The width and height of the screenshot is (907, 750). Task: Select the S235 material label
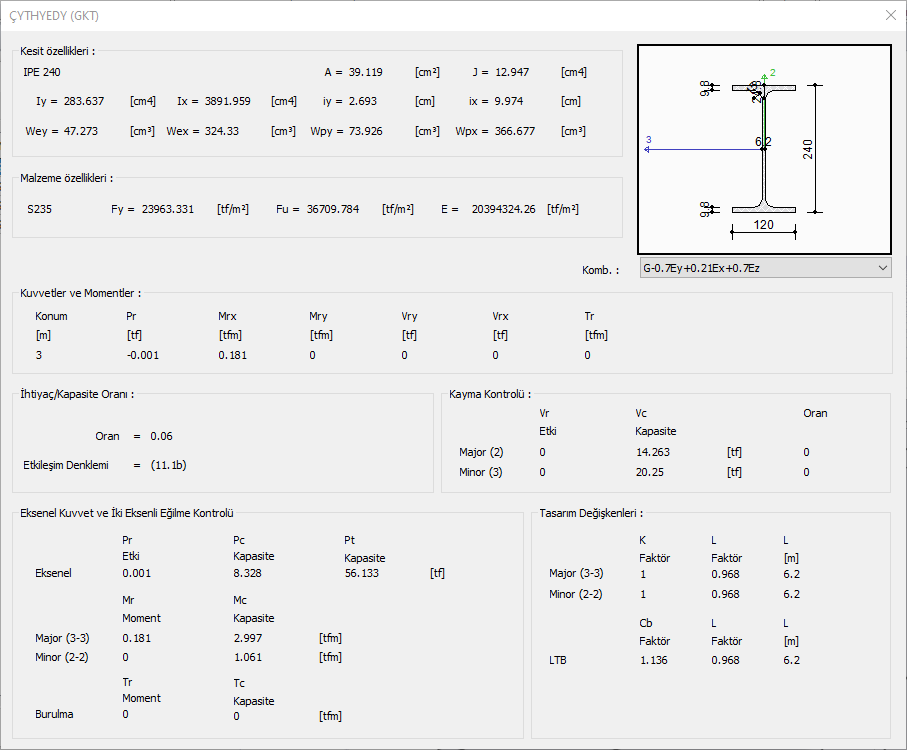42,209
